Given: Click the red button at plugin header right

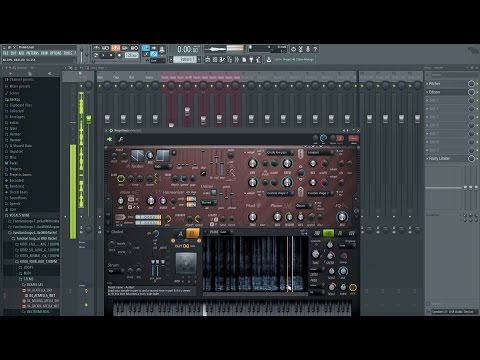Looking at the screenshot, I should pos(354,138).
